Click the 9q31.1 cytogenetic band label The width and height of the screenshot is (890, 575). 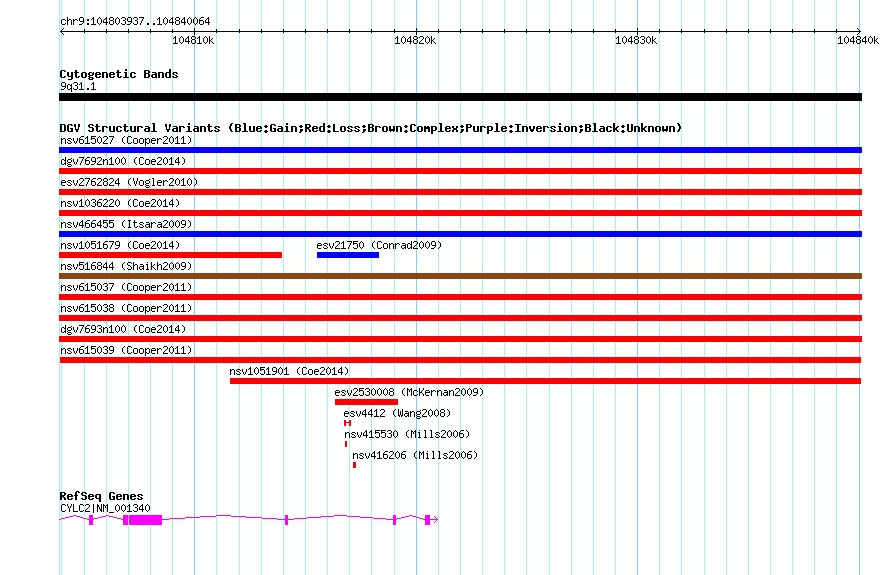tap(78, 86)
